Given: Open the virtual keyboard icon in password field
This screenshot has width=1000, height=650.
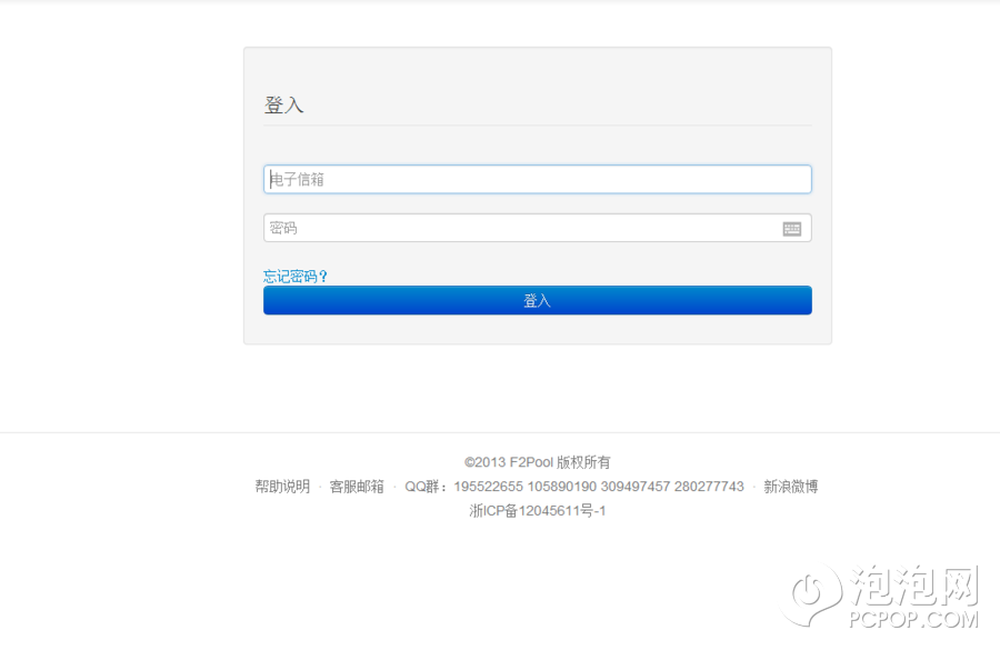Looking at the screenshot, I should (791, 228).
